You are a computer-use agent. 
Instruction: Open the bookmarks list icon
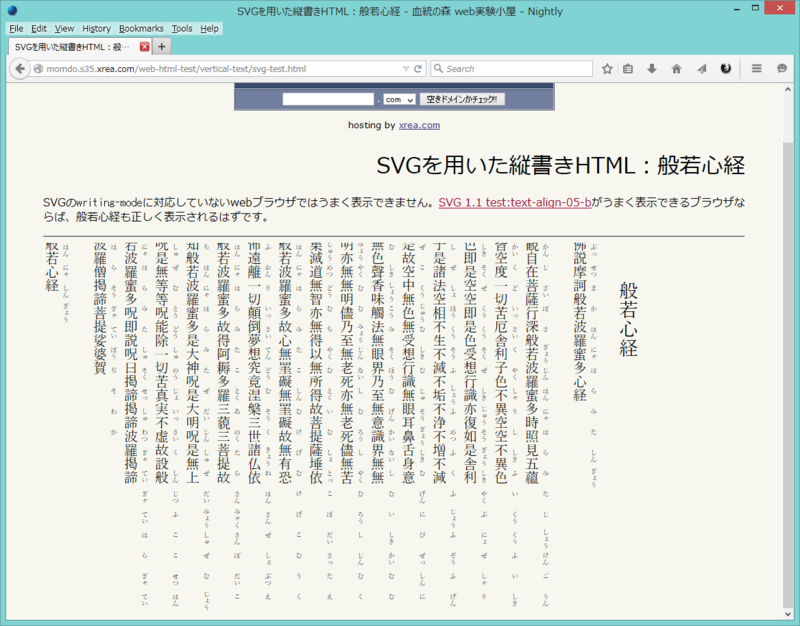(x=628, y=69)
